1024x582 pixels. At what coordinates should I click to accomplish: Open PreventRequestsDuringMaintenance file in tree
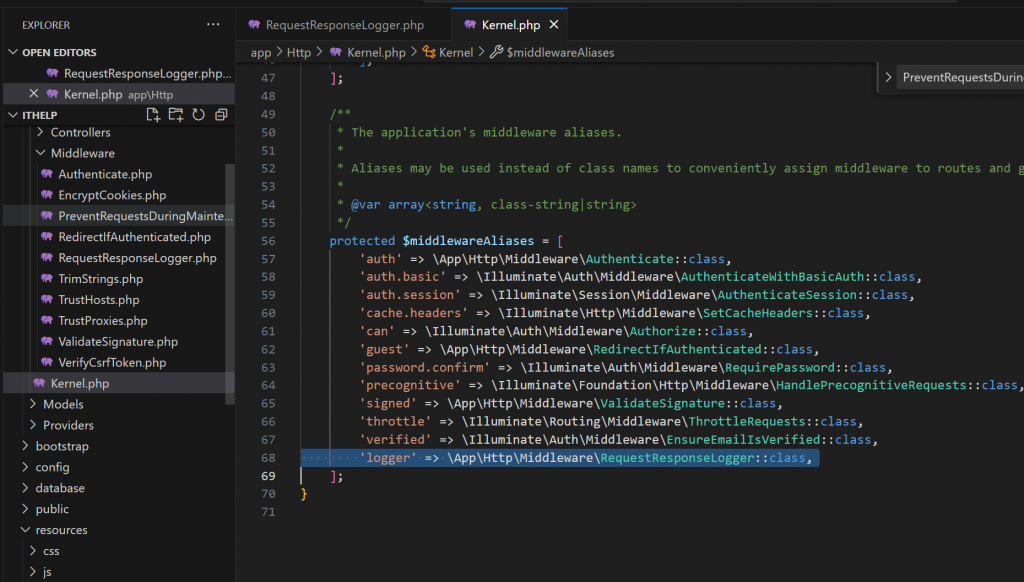[x=145, y=216]
